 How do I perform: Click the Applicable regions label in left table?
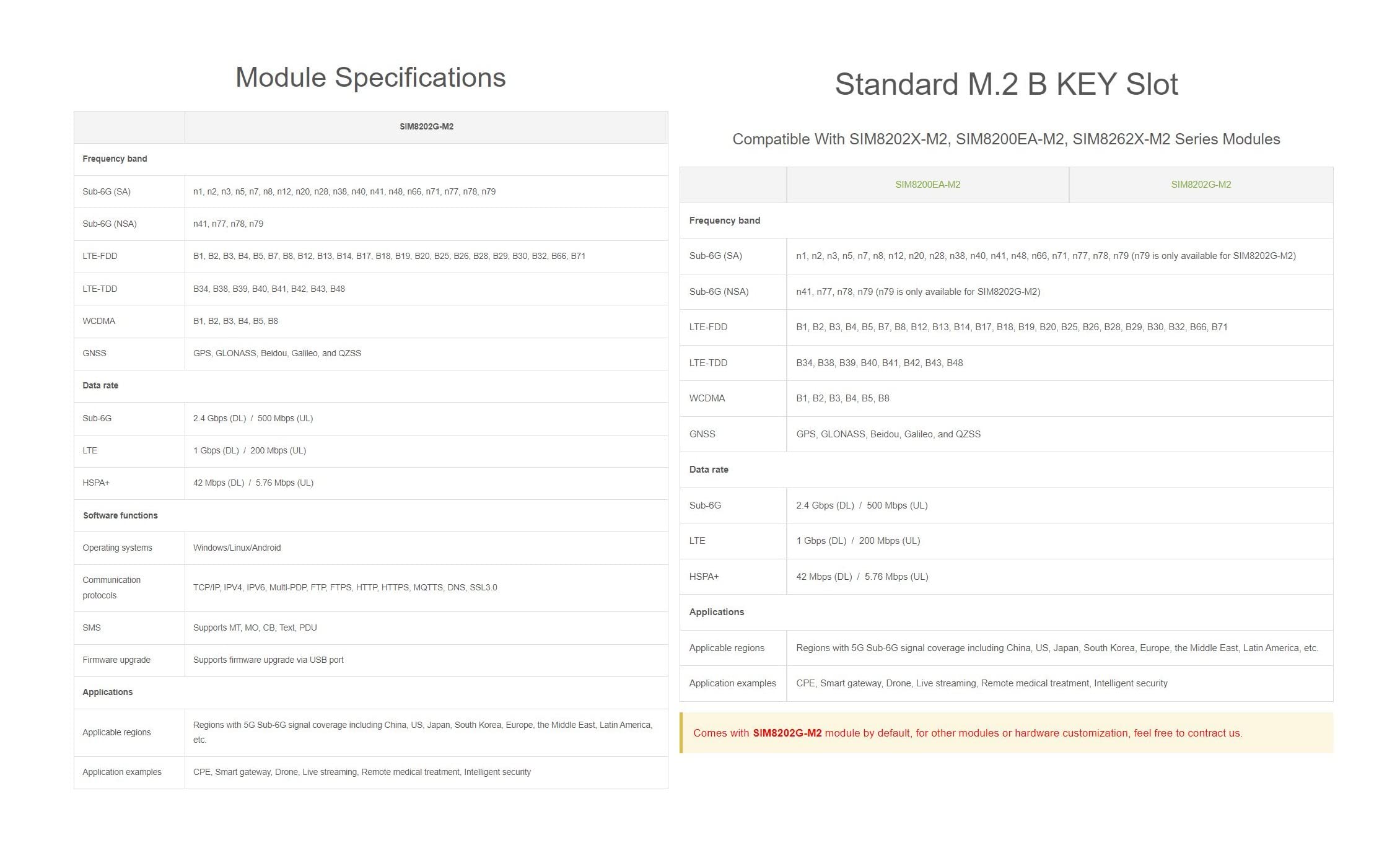click(116, 732)
